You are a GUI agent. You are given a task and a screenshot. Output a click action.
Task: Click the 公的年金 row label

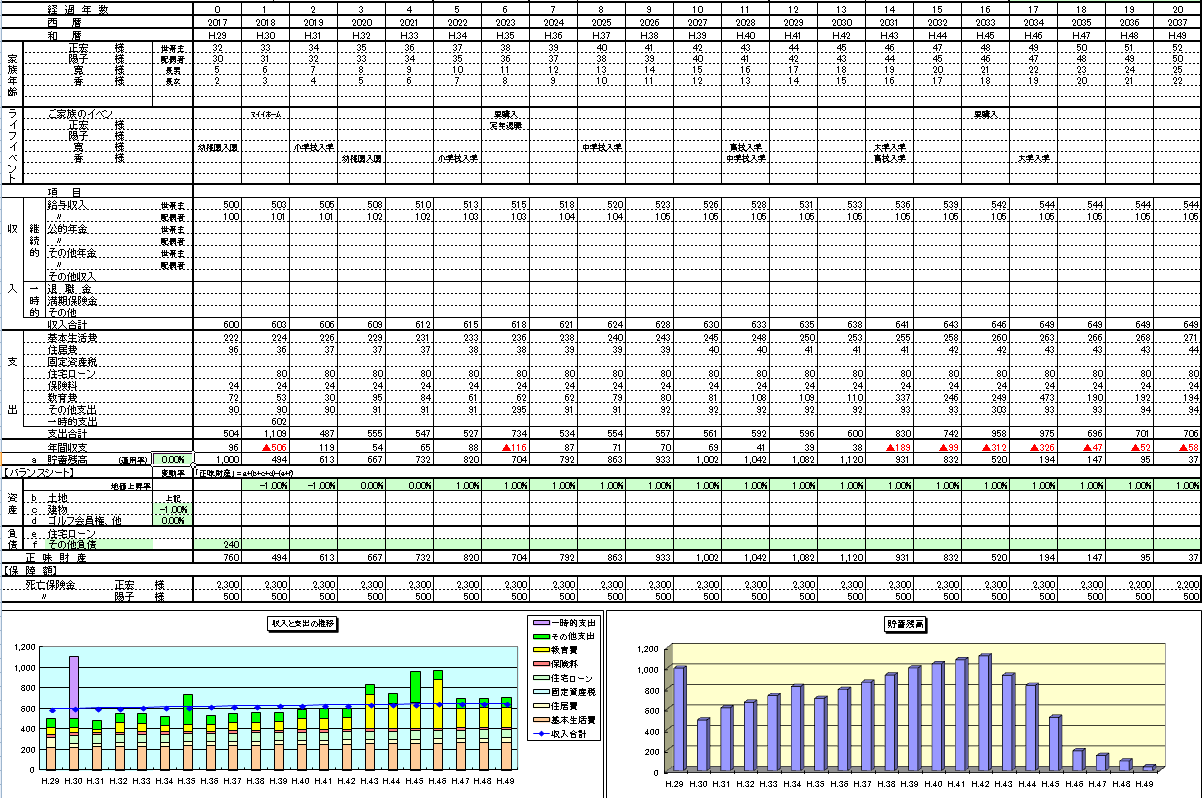70,229
